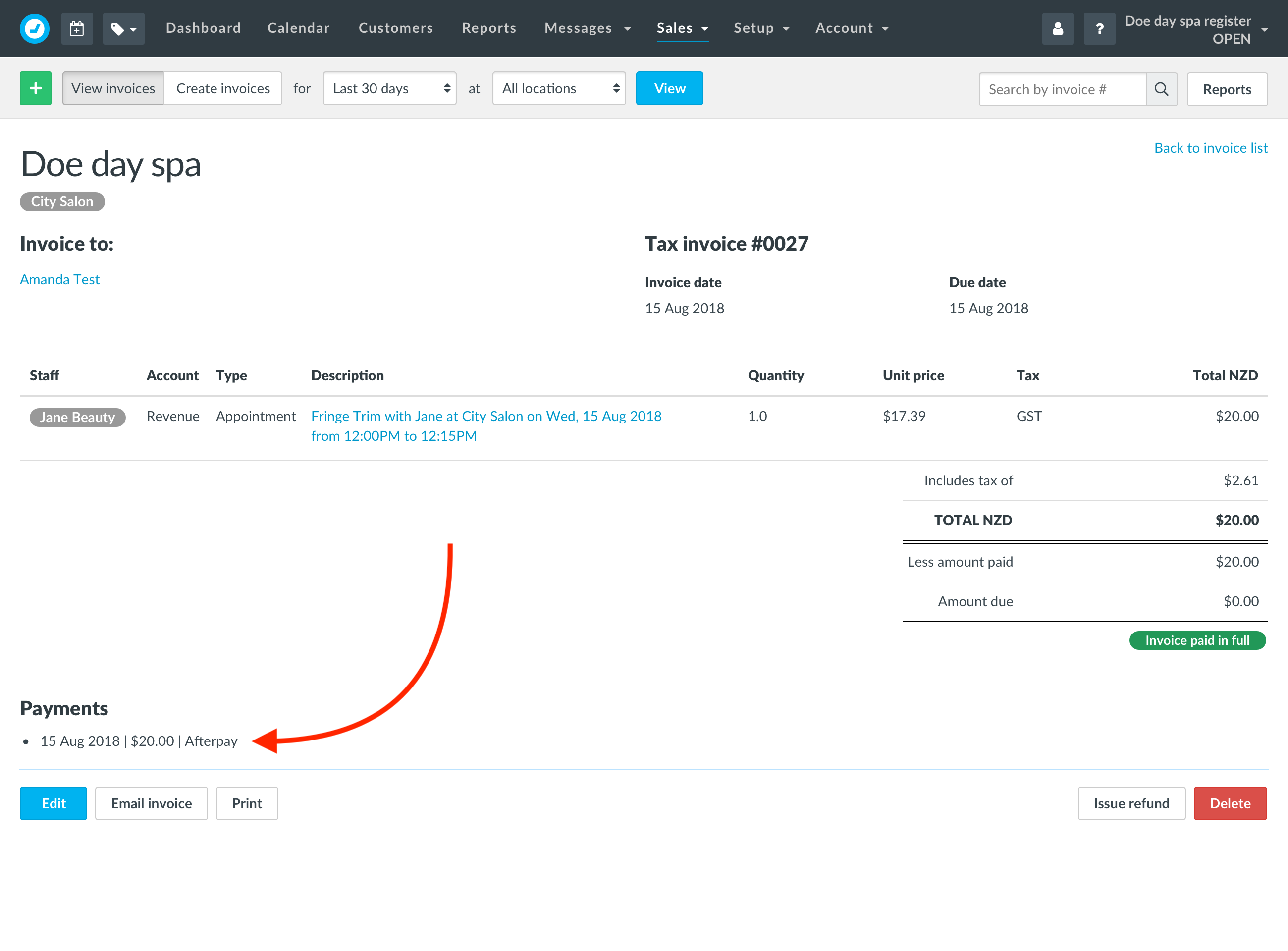Click the blue app logo icon
Image resolution: width=1288 pixels, height=951 pixels.
[x=35, y=28]
